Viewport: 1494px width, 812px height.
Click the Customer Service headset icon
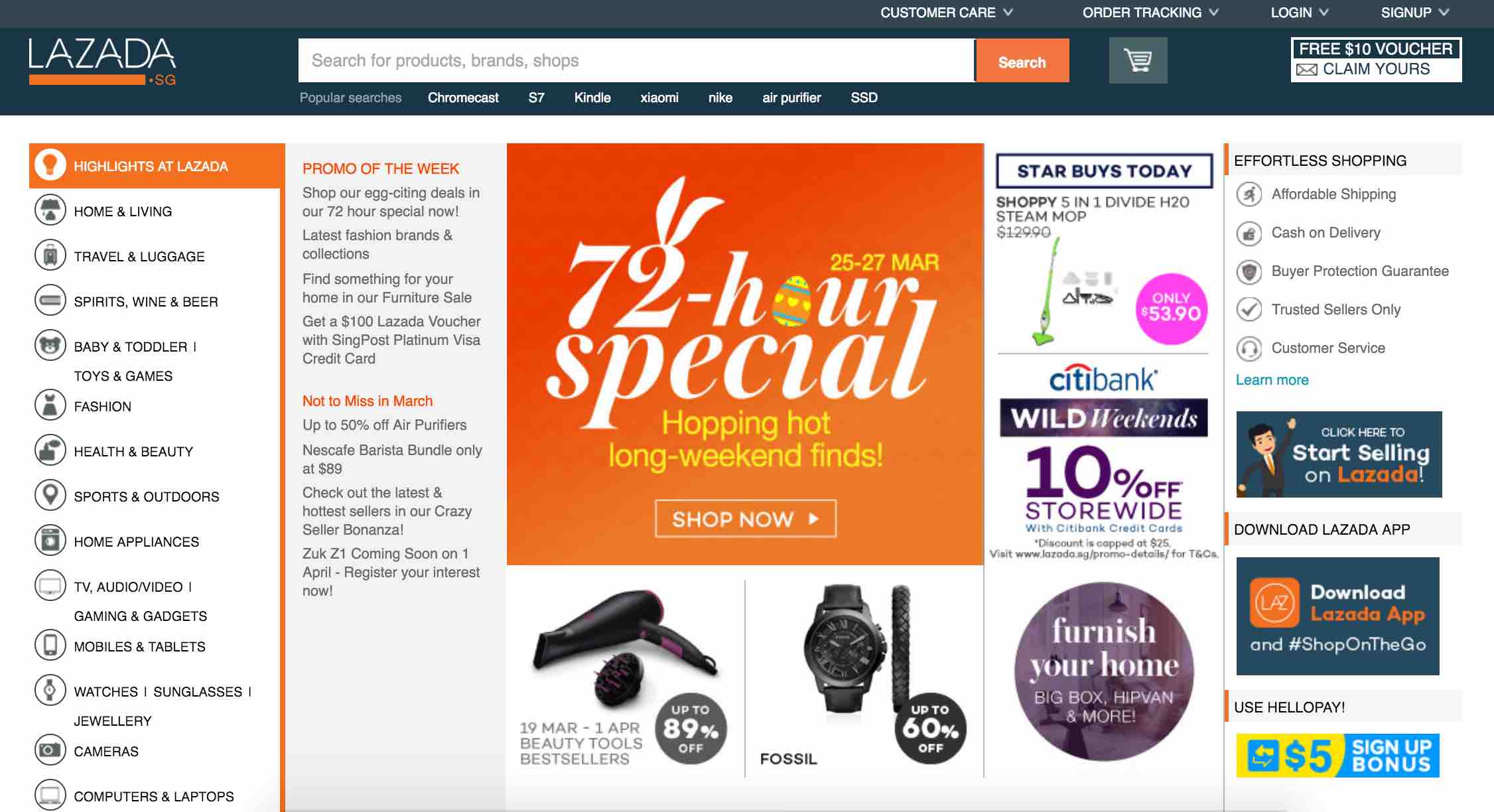[x=1249, y=348]
